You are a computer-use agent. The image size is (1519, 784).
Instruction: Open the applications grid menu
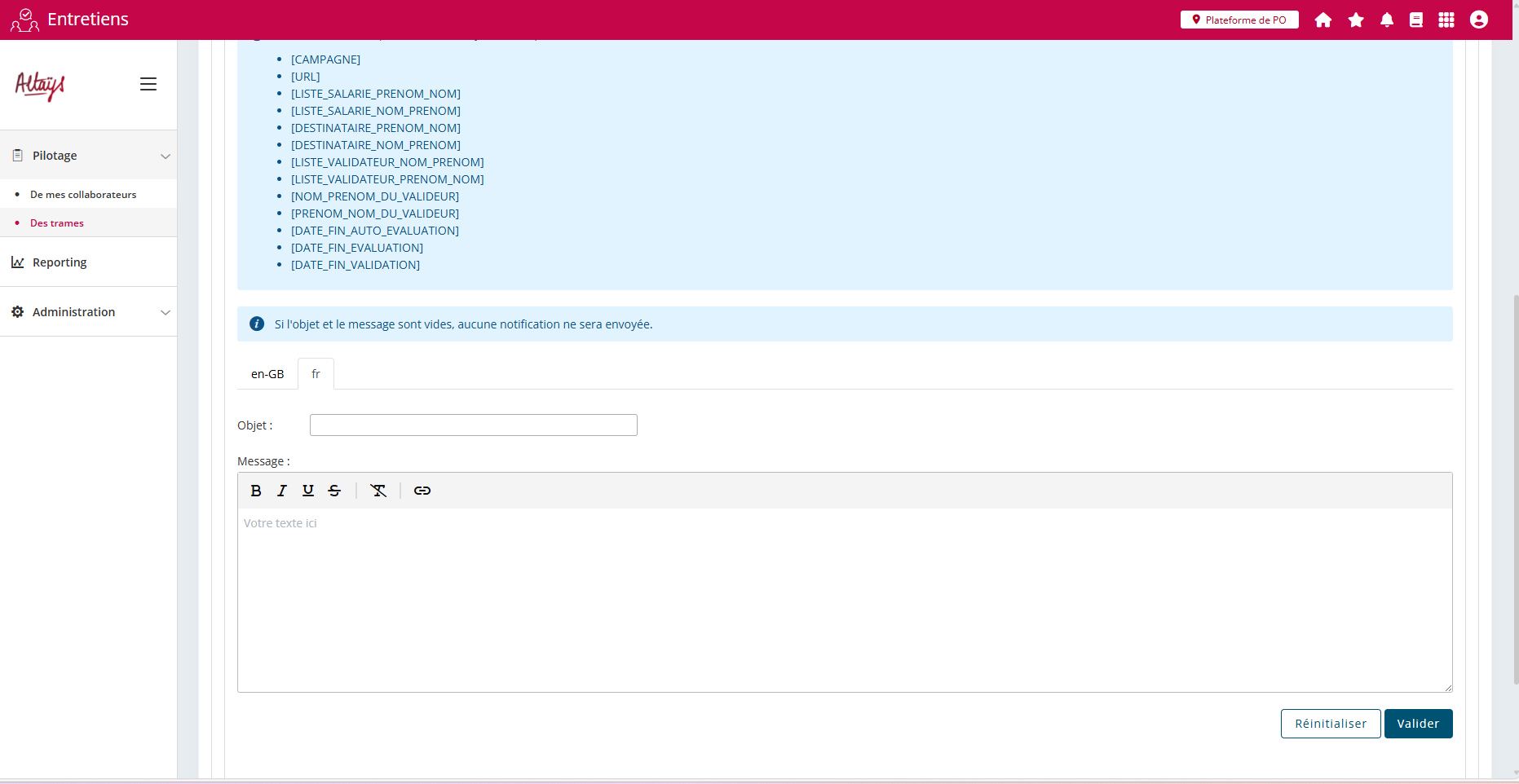(1446, 20)
